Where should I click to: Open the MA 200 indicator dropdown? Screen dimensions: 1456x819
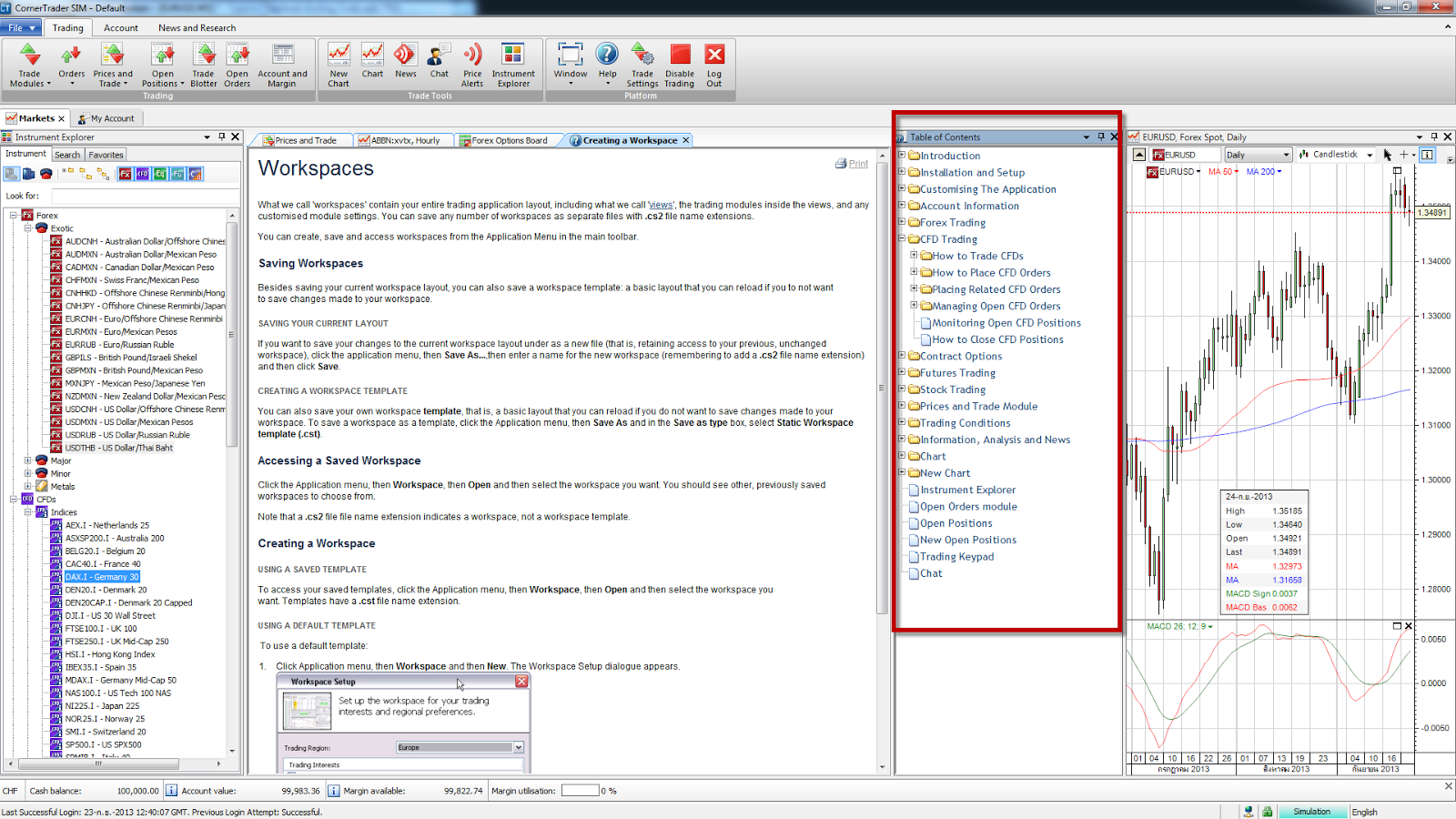1264,172
